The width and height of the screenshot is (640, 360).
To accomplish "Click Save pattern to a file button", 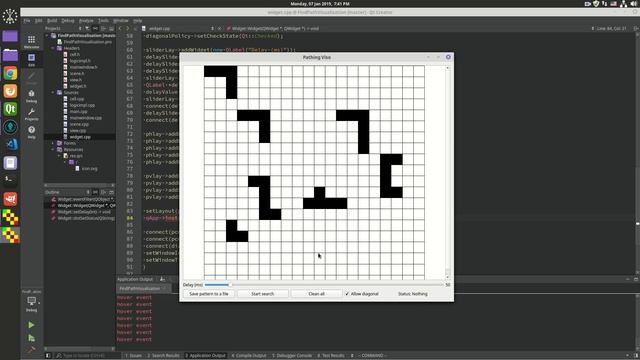I will tap(209, 294).
